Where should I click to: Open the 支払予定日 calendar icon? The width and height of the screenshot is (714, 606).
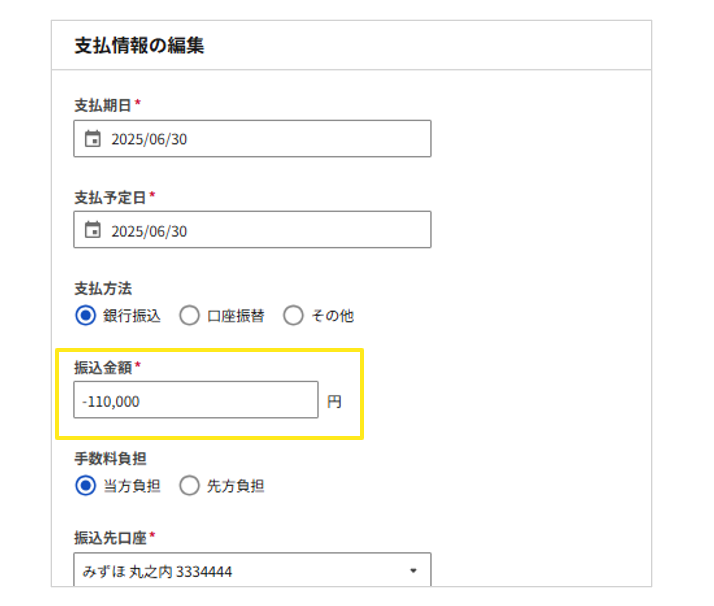[x=93, y=230]
